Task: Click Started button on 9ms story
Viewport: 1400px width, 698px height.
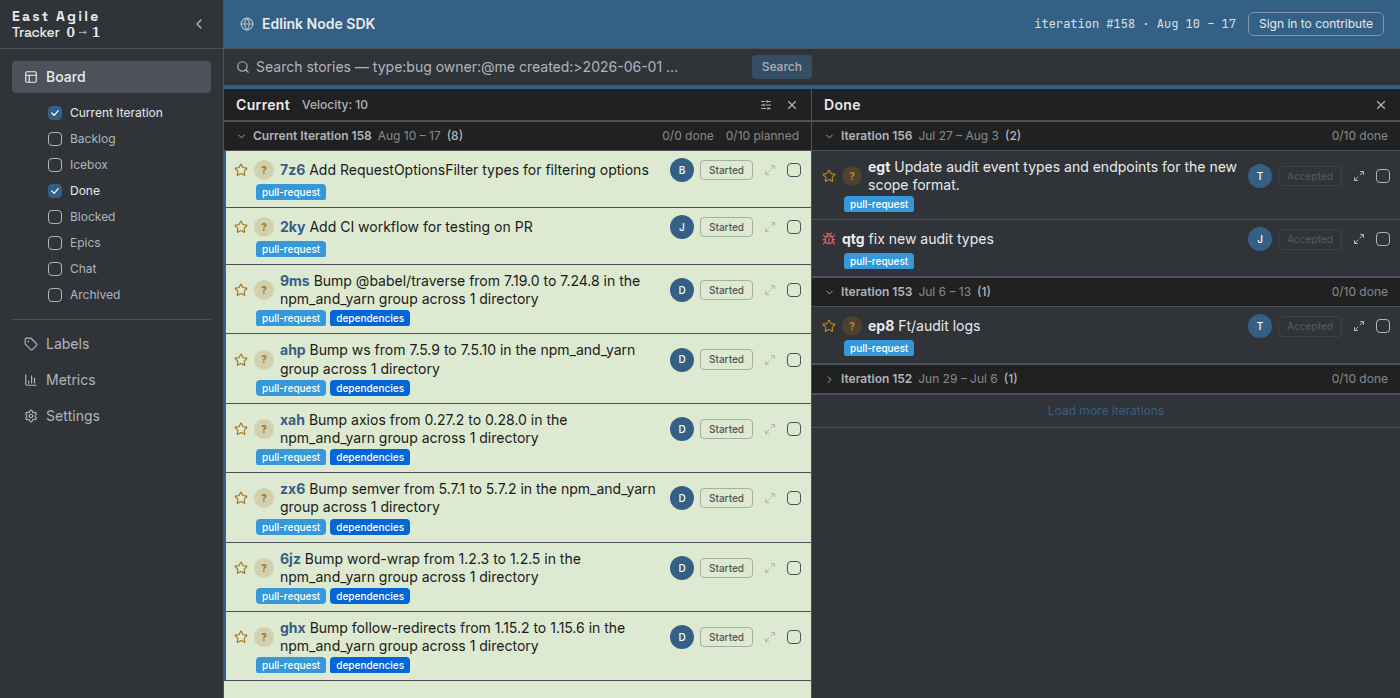Action: pyautogui.click(x=726, y=290)
